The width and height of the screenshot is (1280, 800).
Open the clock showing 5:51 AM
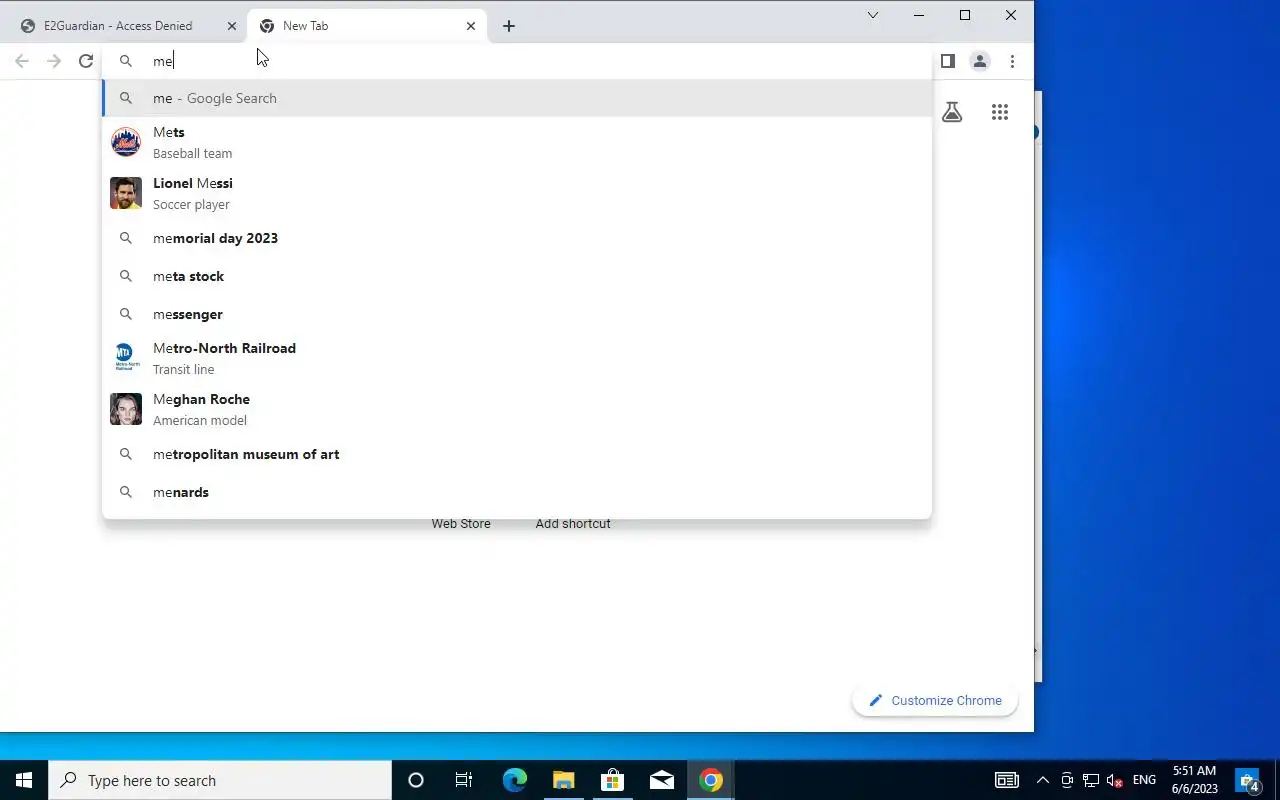point(1195,780)
